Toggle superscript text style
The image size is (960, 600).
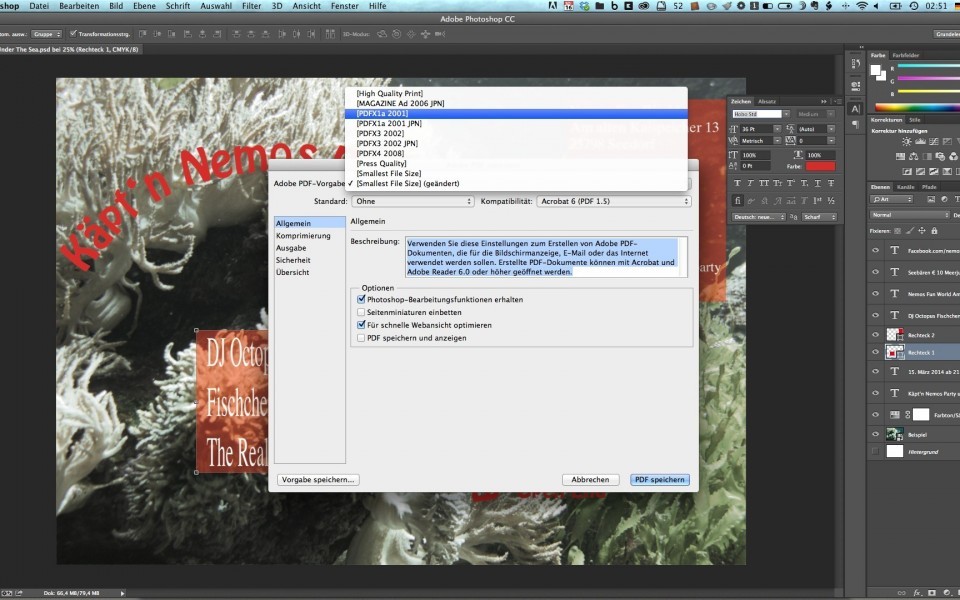[791, 183]
